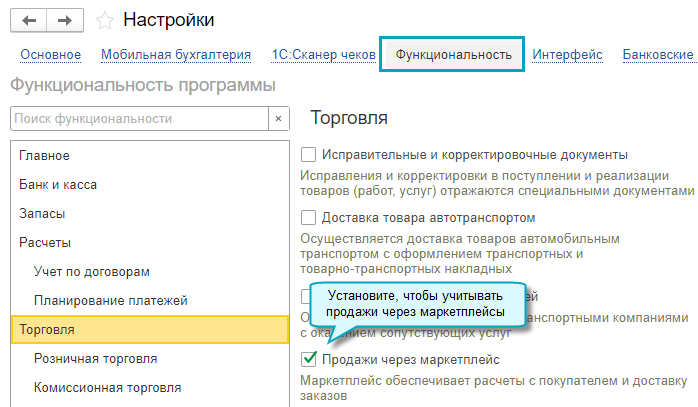Click the Поиск функциональности search field
Image resolution: width=698 pixels, height=407 pixels.
[138, 119]
